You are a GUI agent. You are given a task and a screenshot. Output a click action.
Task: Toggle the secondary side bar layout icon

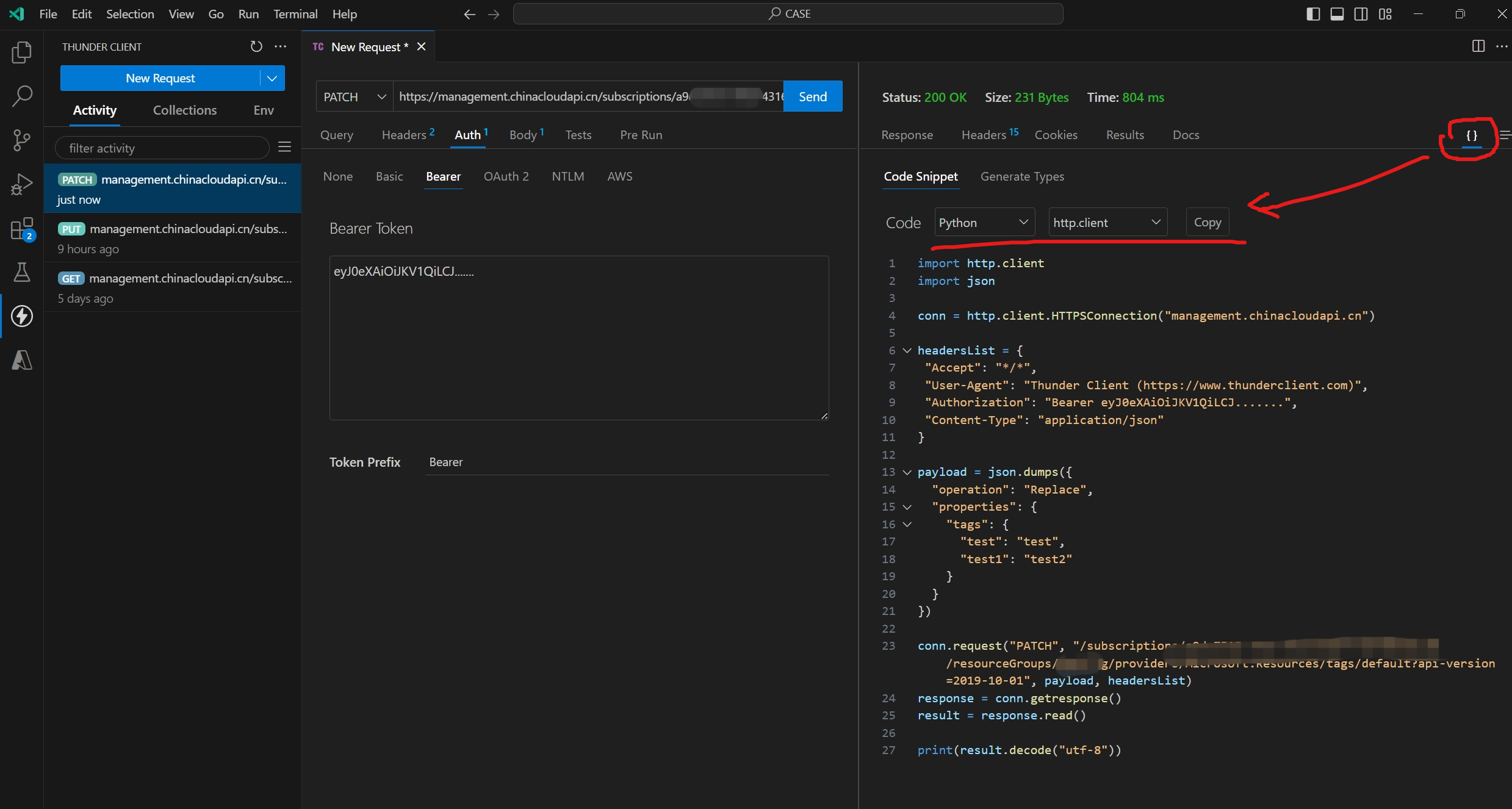point(1361,14)
